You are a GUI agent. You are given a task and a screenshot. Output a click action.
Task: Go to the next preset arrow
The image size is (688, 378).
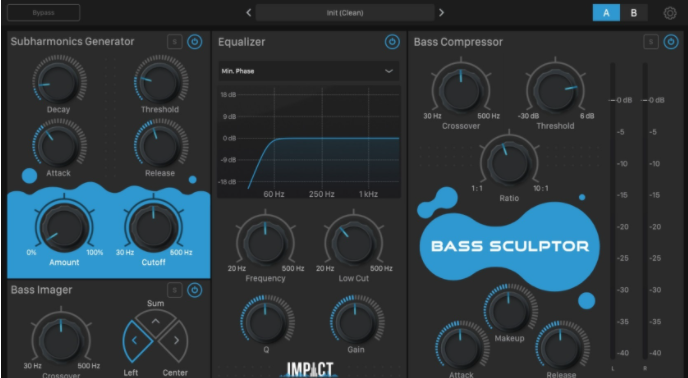pos(441,13)
